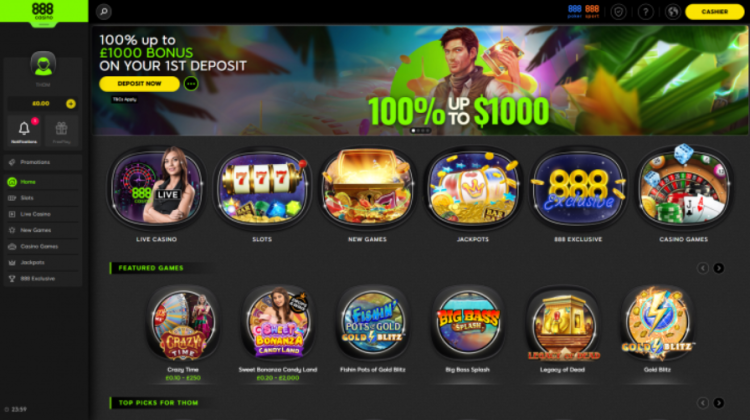Open the Notifications bell
750x420 pixels.
pos(24,130)
